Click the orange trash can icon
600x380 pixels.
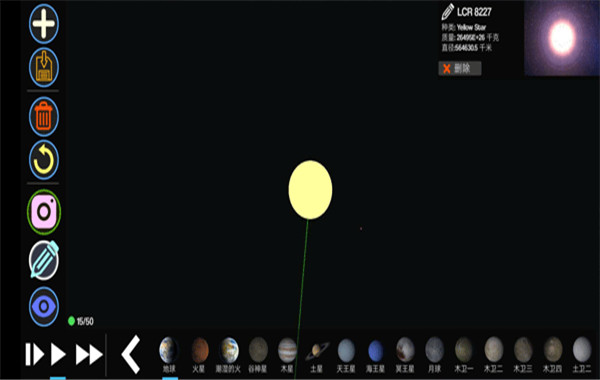[x=44, y=117]
